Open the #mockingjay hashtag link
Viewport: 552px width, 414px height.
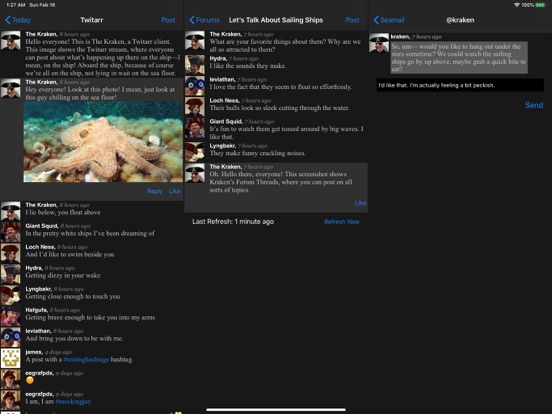click(x=73, y=402)
